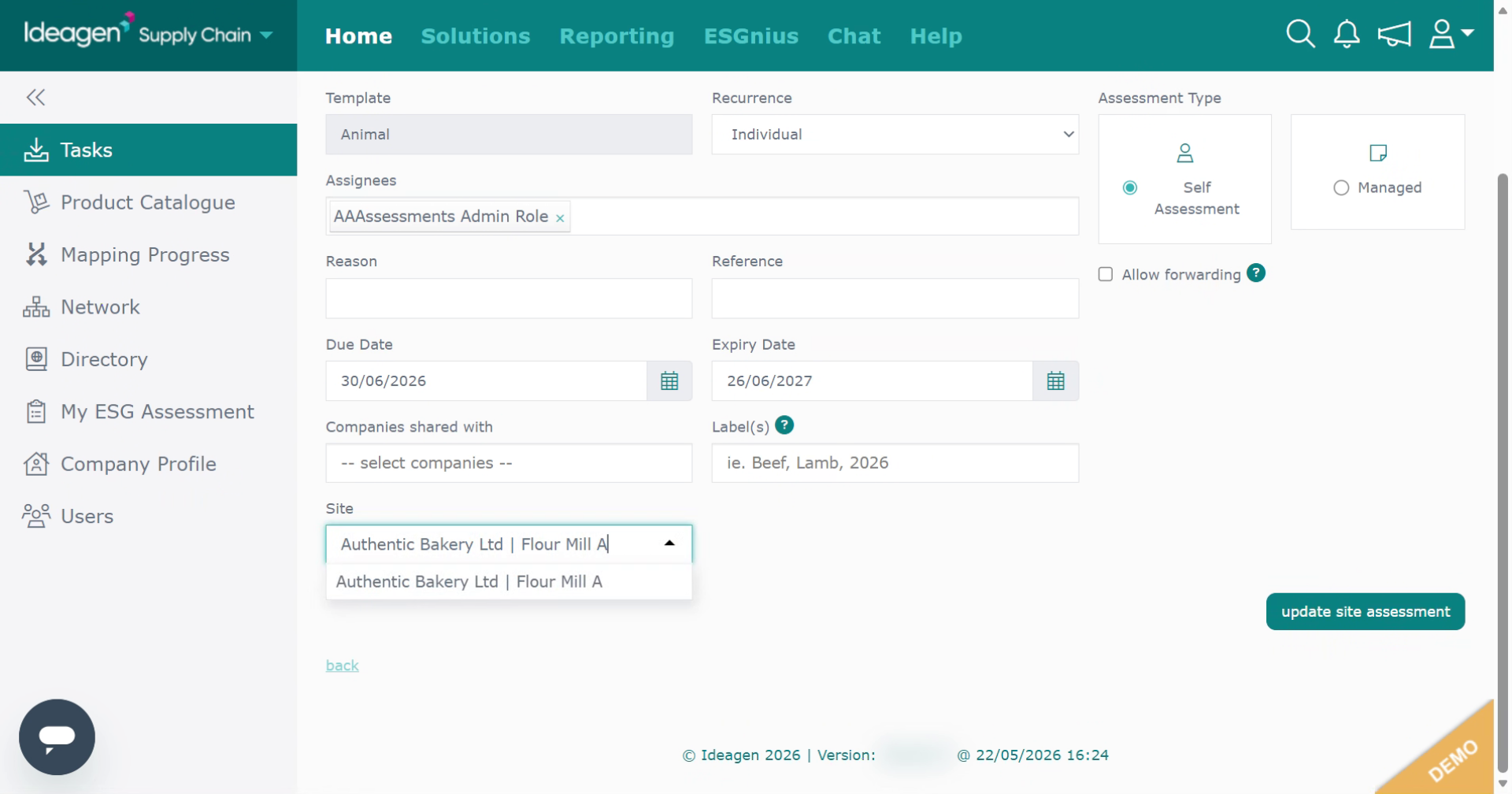The width and height of the screenshot is (1512, 794).
Task: Click the Reason input field
Action: pyautogui.click(x=509, y=299)
